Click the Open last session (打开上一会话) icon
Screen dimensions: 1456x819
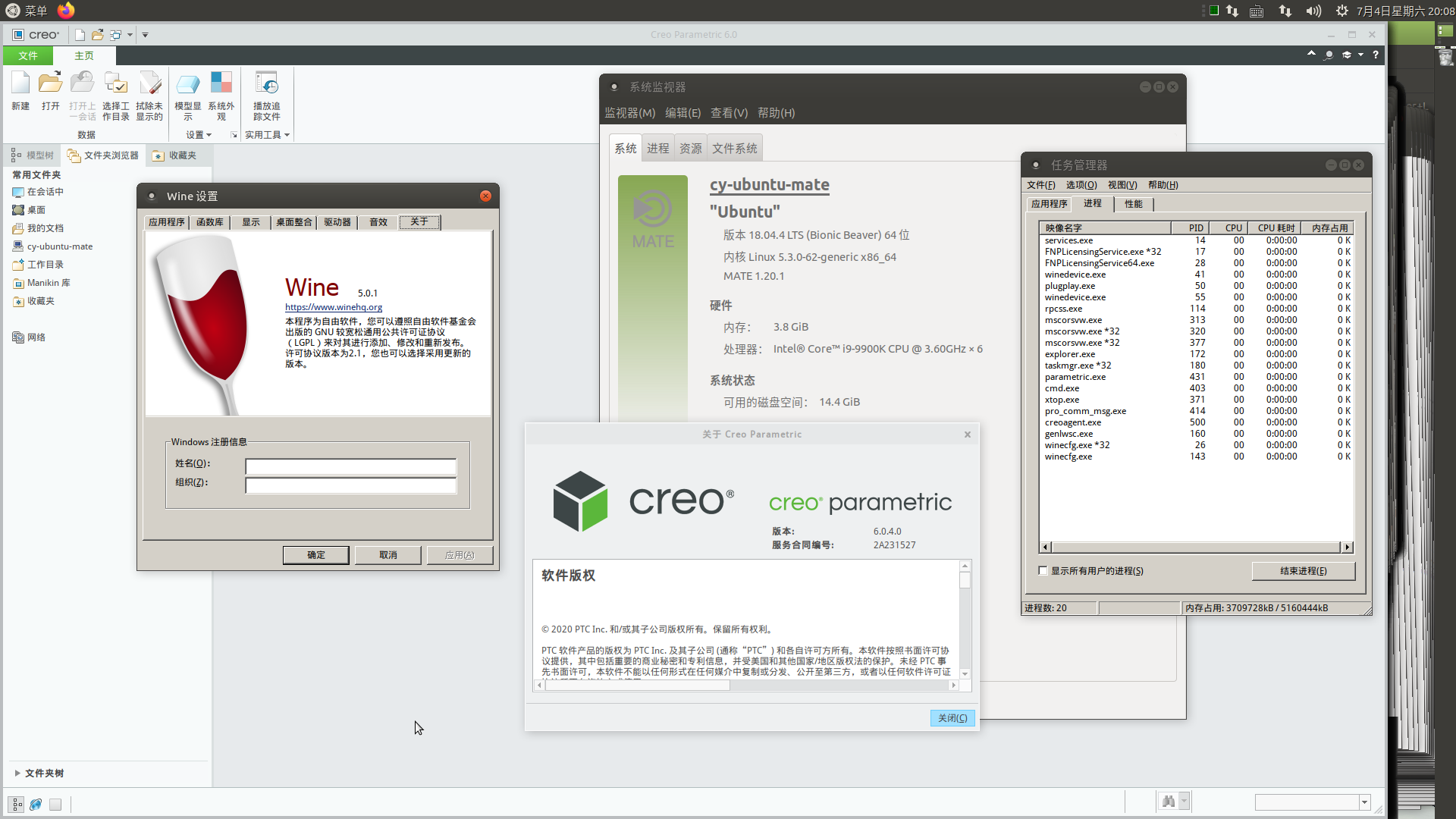[x=82, y=83]
